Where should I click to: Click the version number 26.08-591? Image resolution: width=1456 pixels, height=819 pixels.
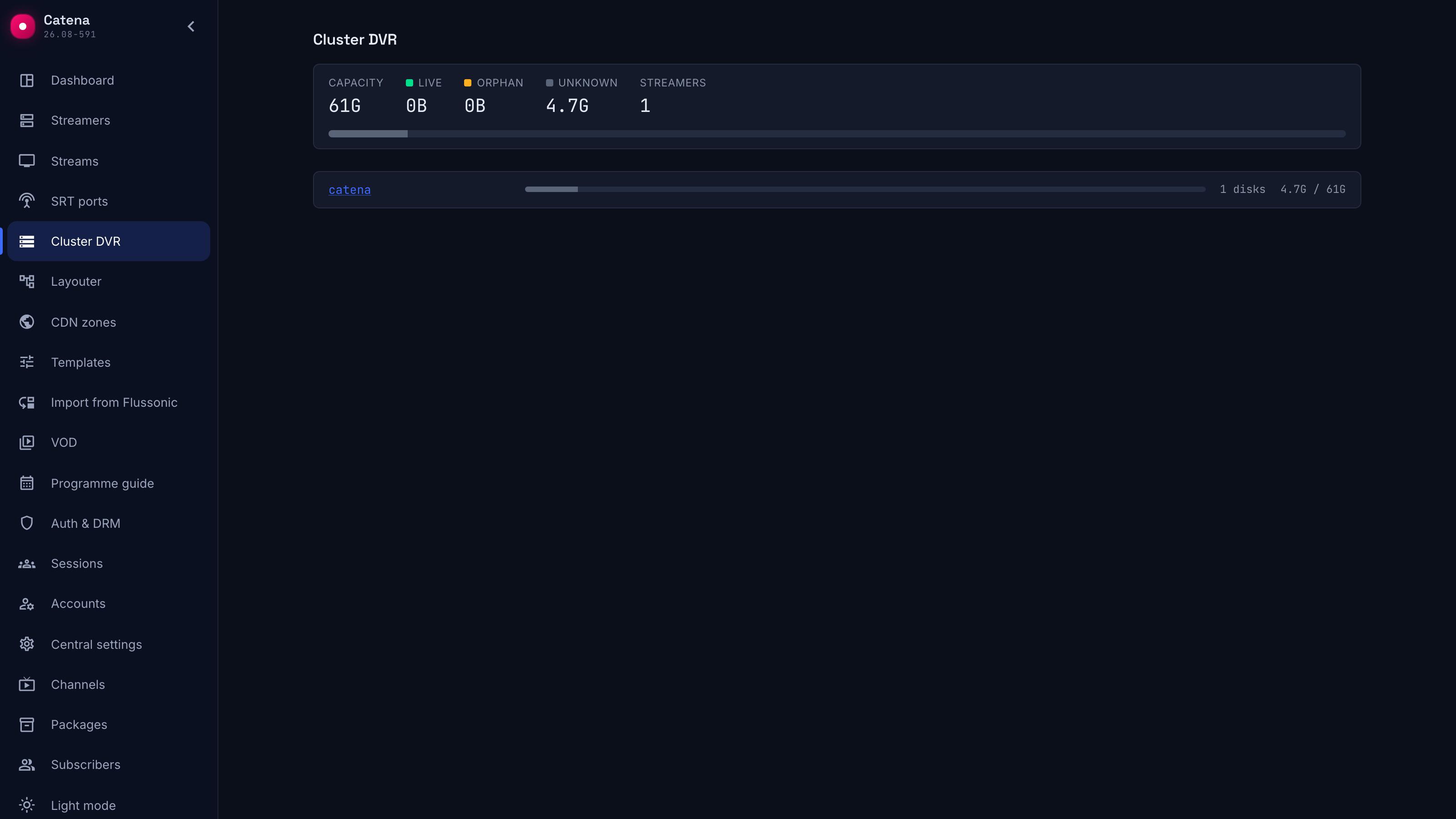pyautogui.click(x=70, y=35)
